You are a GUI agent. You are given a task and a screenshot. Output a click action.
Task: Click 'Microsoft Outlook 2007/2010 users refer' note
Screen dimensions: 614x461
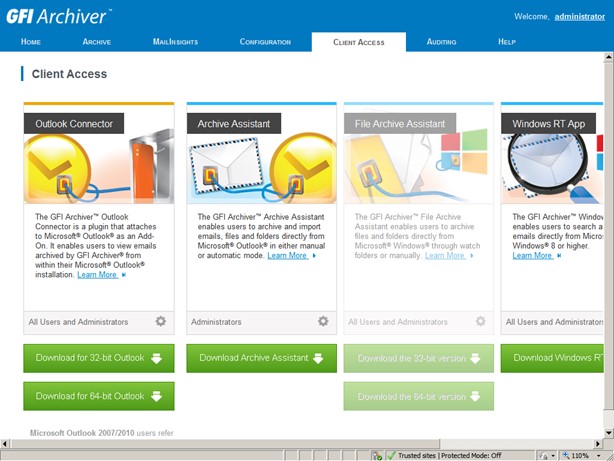[102, 433]
